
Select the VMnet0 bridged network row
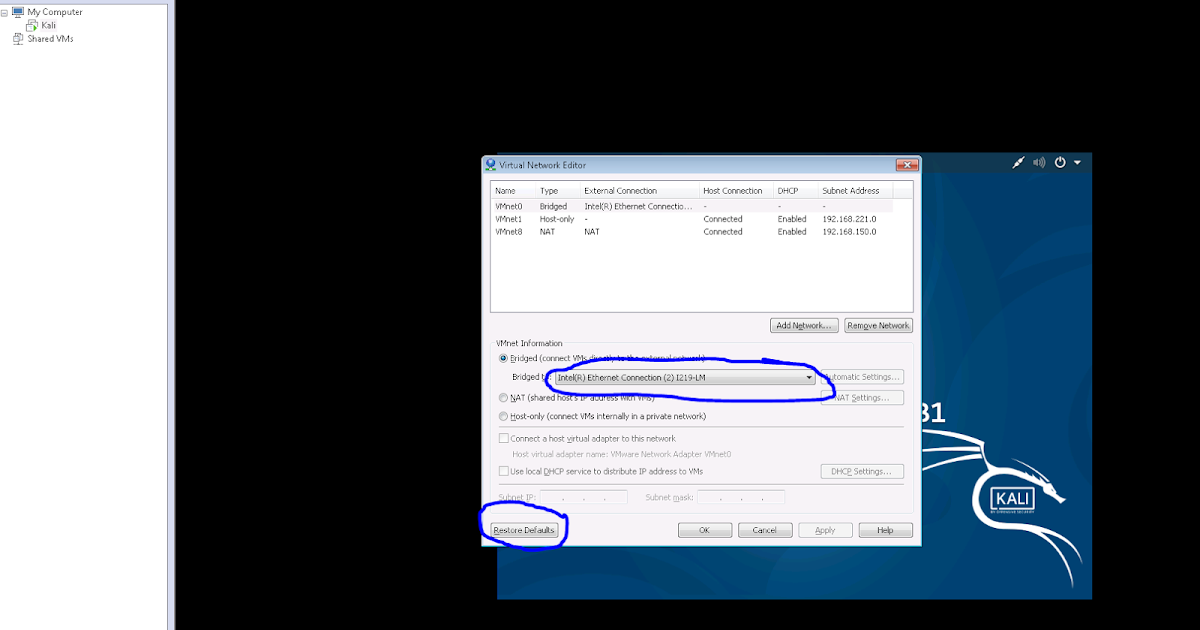click(x=600, y=206)
